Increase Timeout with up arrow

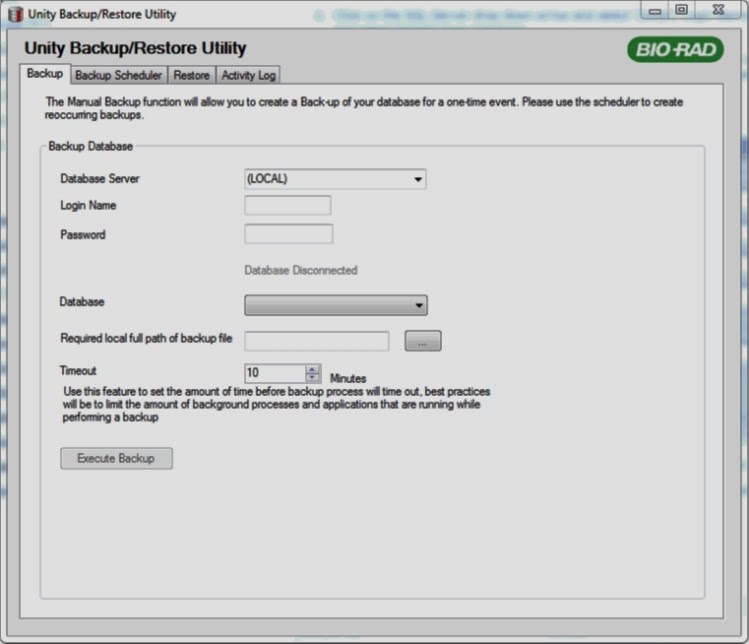tap(312, 369)
